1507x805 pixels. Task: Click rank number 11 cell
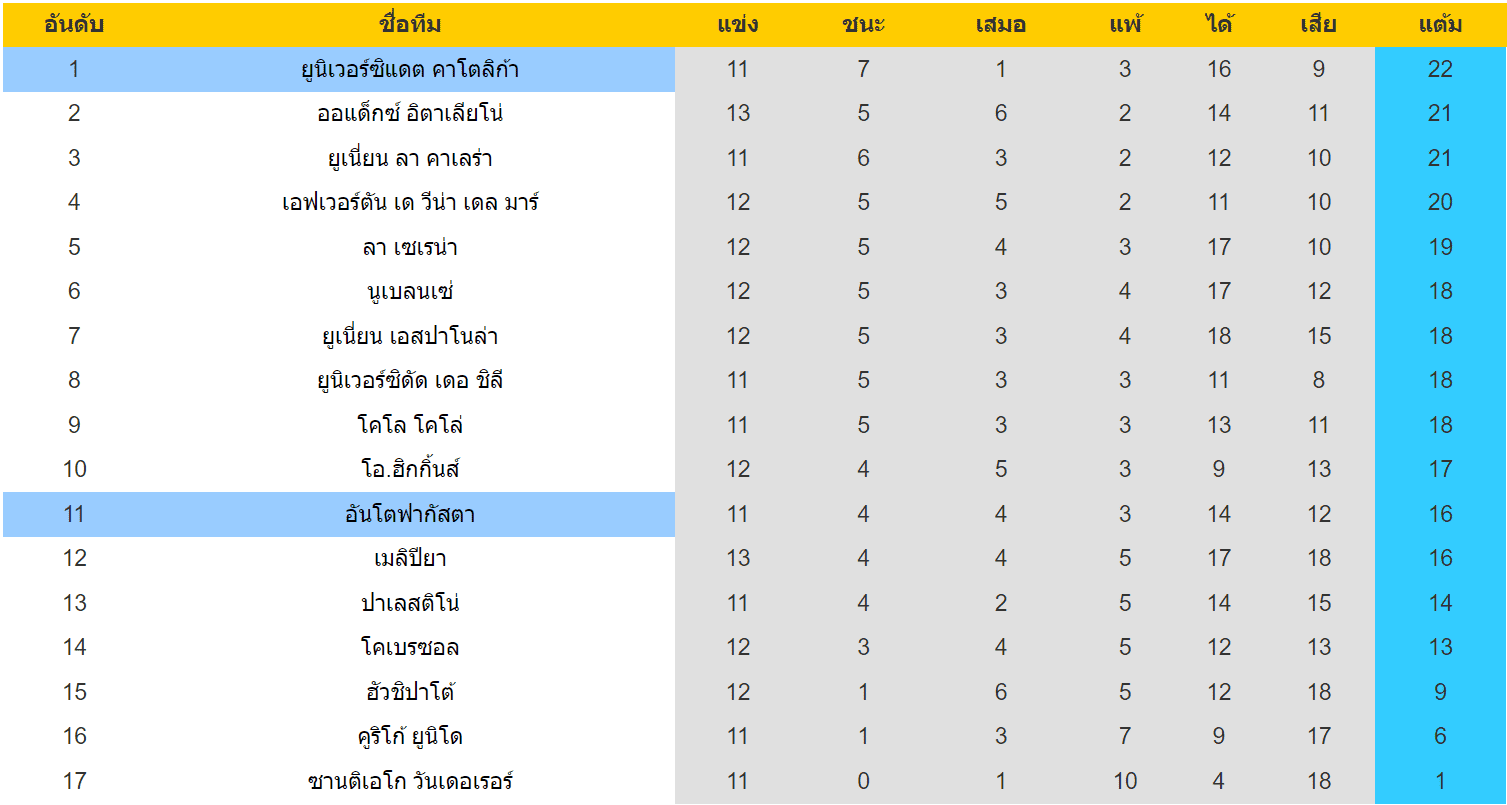74,514
